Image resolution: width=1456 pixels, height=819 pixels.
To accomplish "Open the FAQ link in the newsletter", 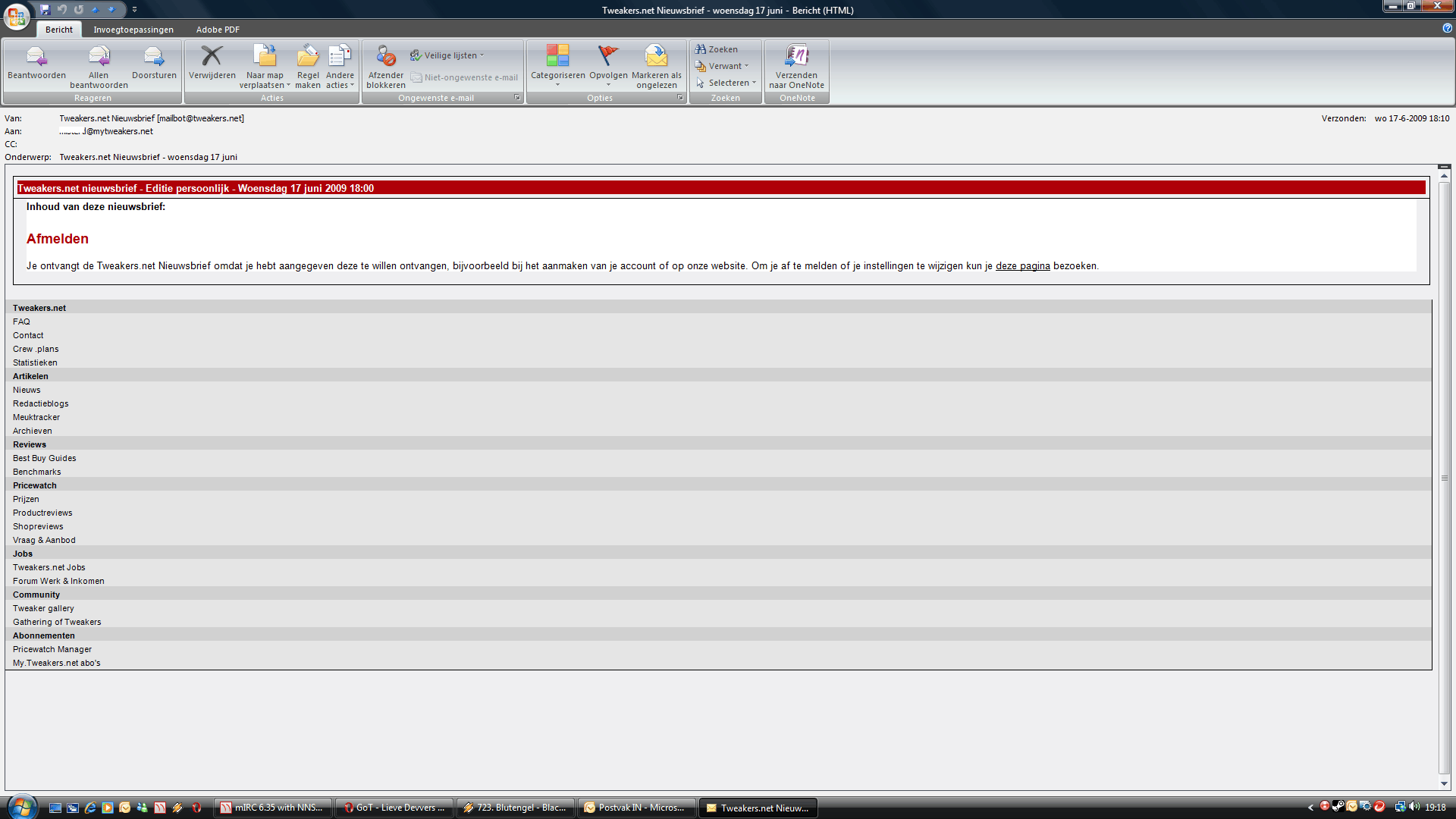I will (21, 322).
